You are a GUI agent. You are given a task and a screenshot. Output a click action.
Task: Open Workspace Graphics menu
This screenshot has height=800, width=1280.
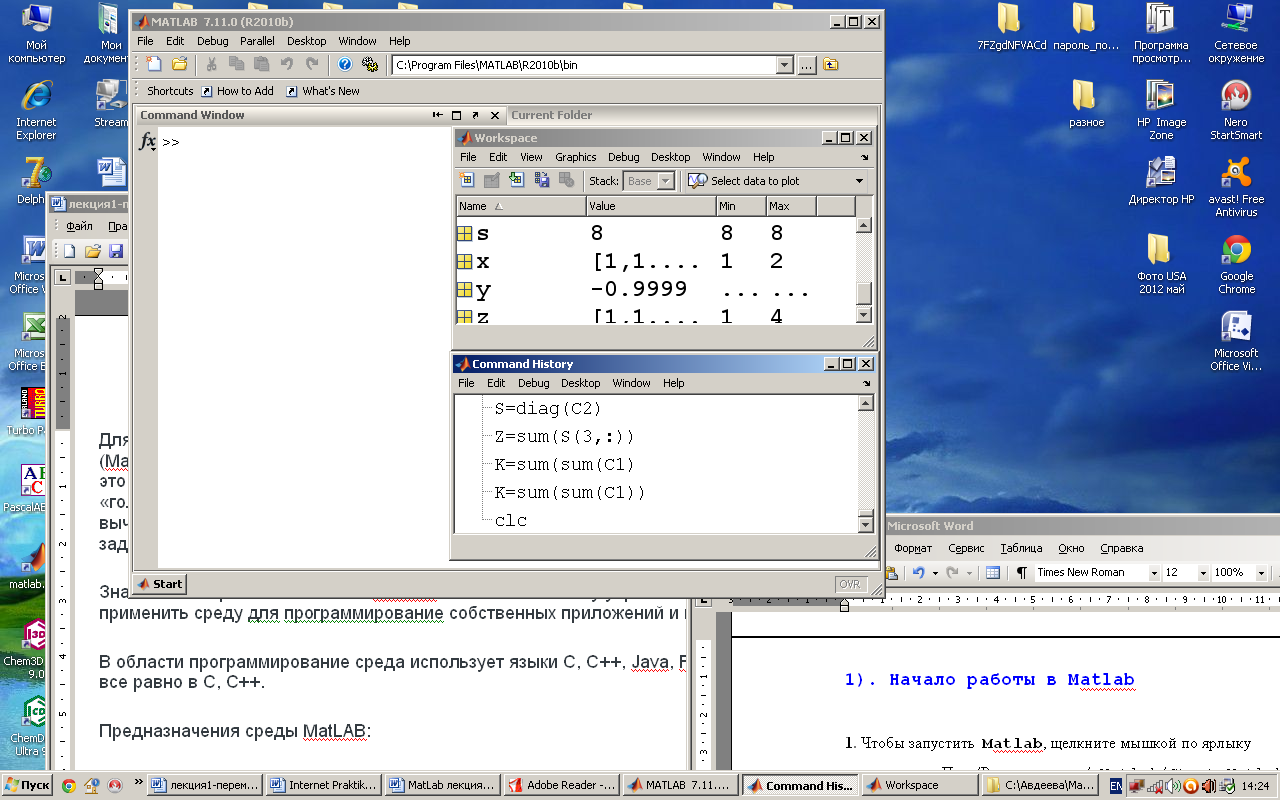pyautogui.click(x=575, y=157)
